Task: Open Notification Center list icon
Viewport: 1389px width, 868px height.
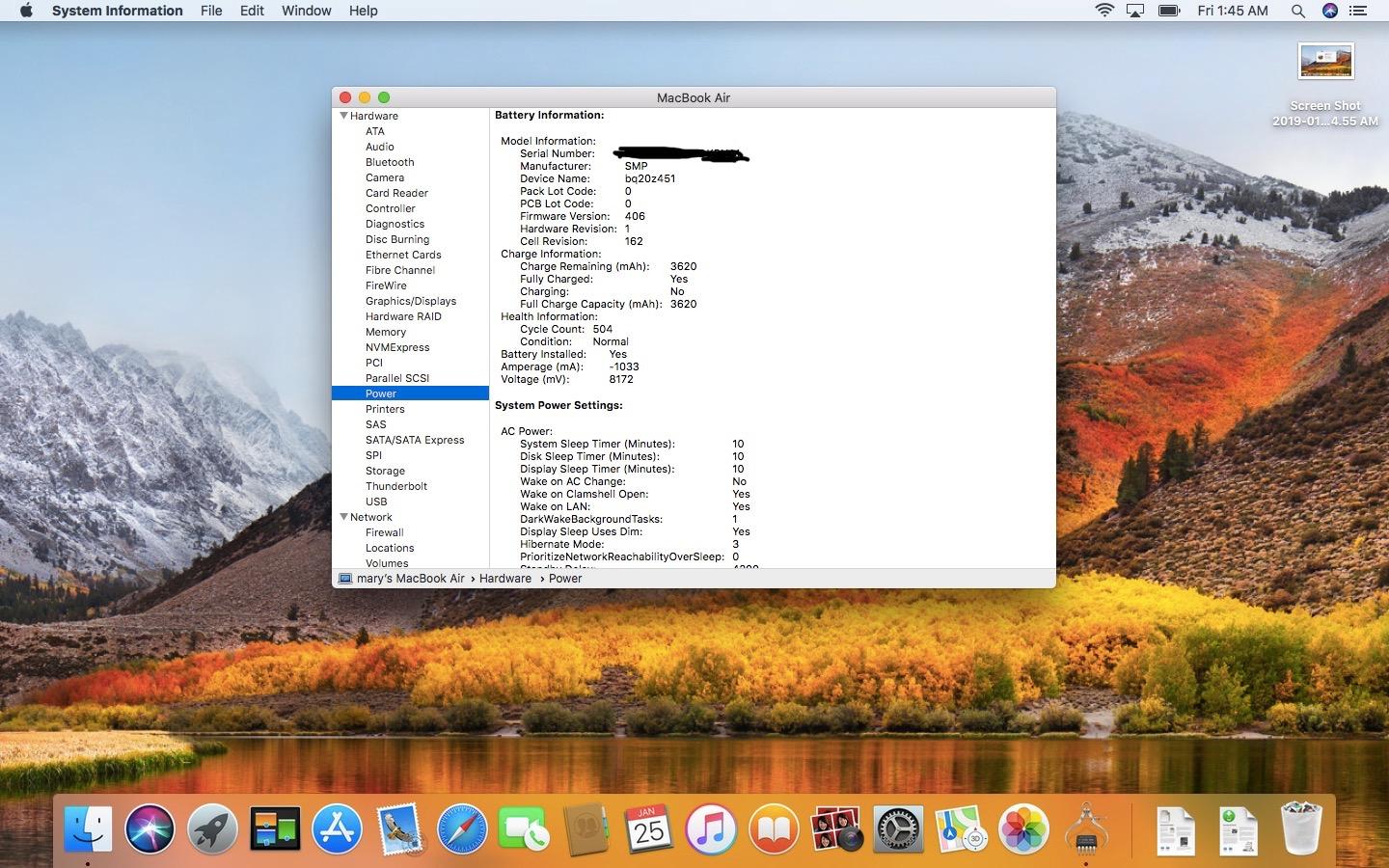Action: click(1358, 11)
